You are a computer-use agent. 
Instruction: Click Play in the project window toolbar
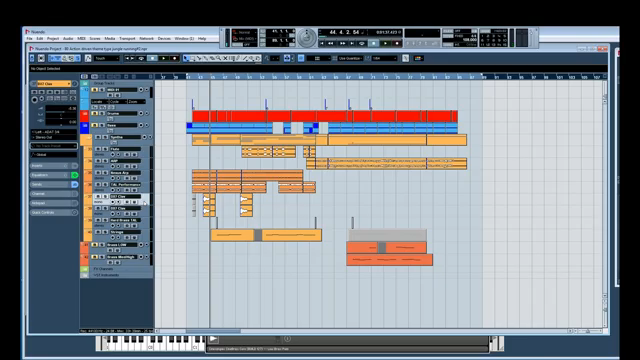pos(164,58)
